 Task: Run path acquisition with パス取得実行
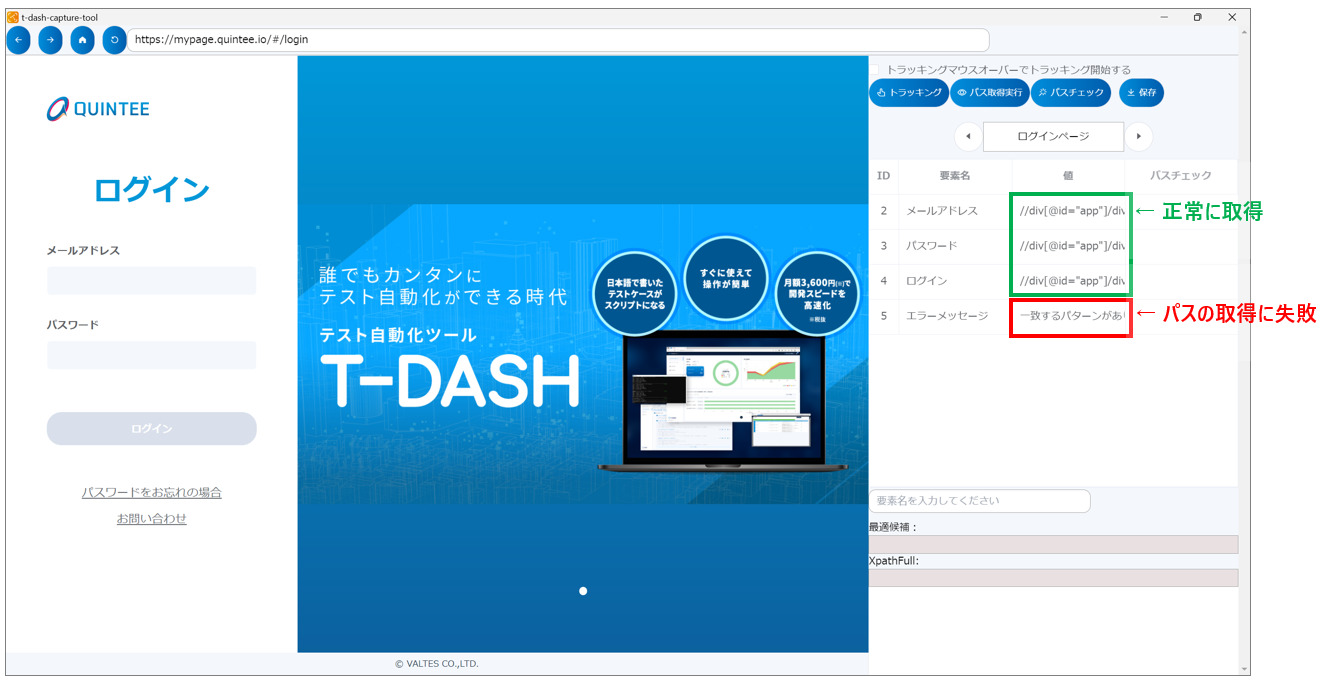[x=989, y=93]
